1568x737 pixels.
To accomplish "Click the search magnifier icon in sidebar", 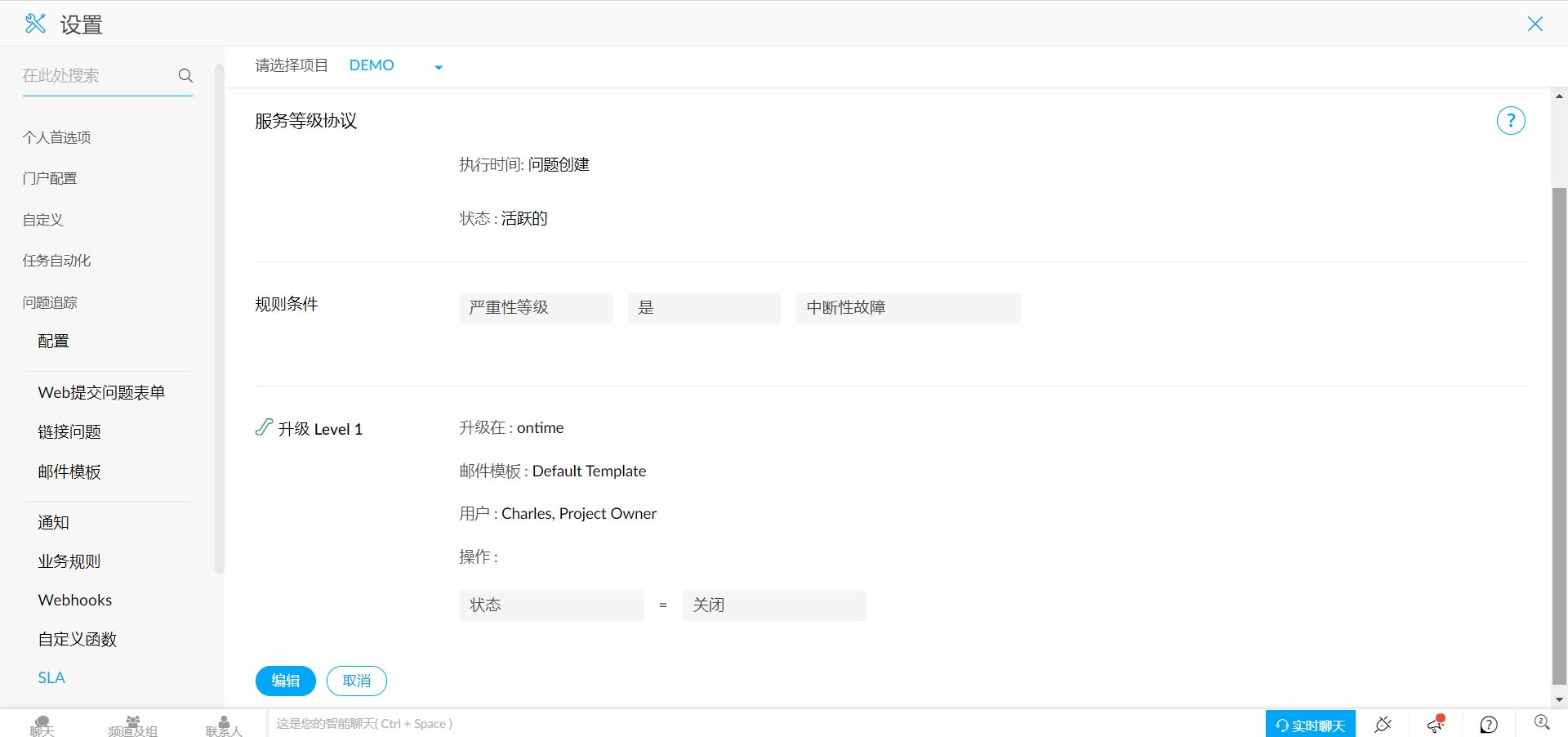I will pyautogui.click(x=185, y=75).
